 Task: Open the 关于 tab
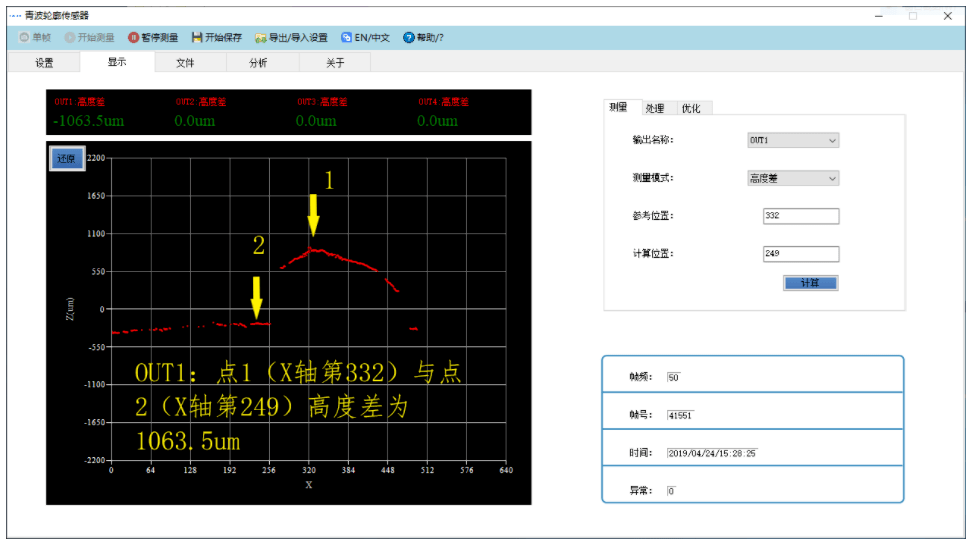[335, 63]
